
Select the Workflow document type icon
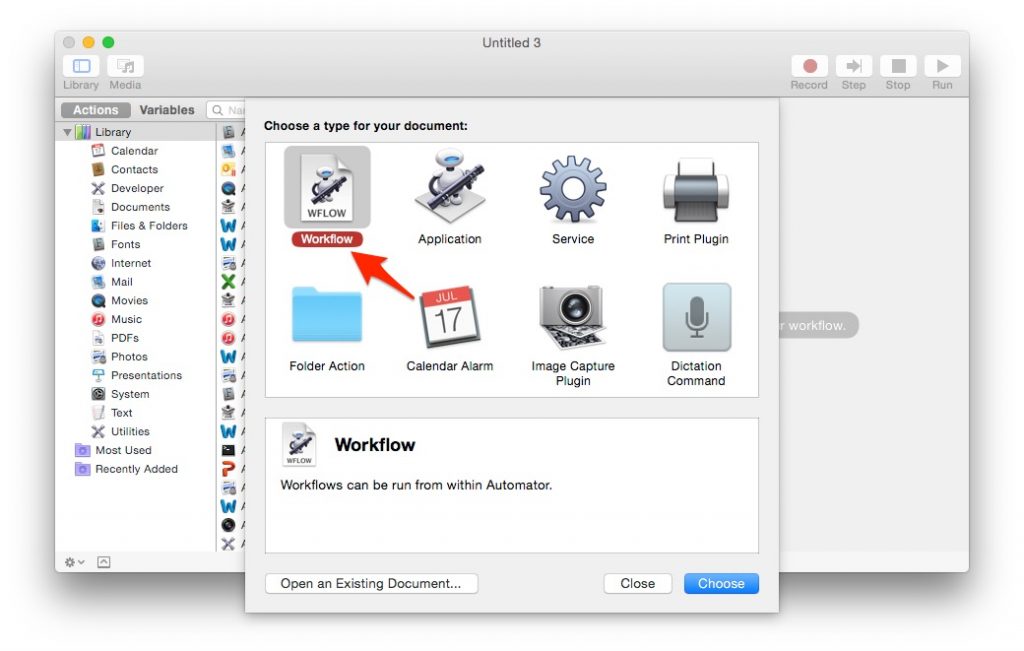point(327,188)
